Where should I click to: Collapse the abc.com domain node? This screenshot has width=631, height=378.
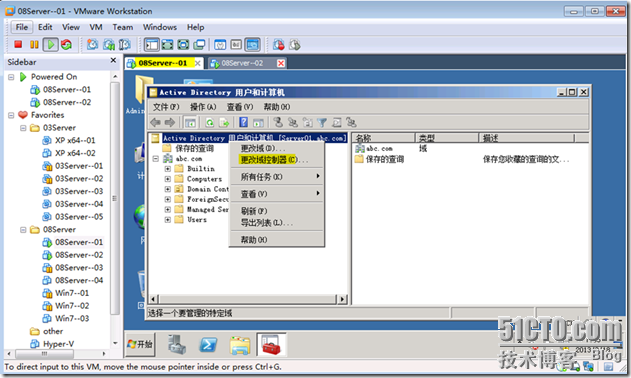pyautogui.click(x=156, y=159)
